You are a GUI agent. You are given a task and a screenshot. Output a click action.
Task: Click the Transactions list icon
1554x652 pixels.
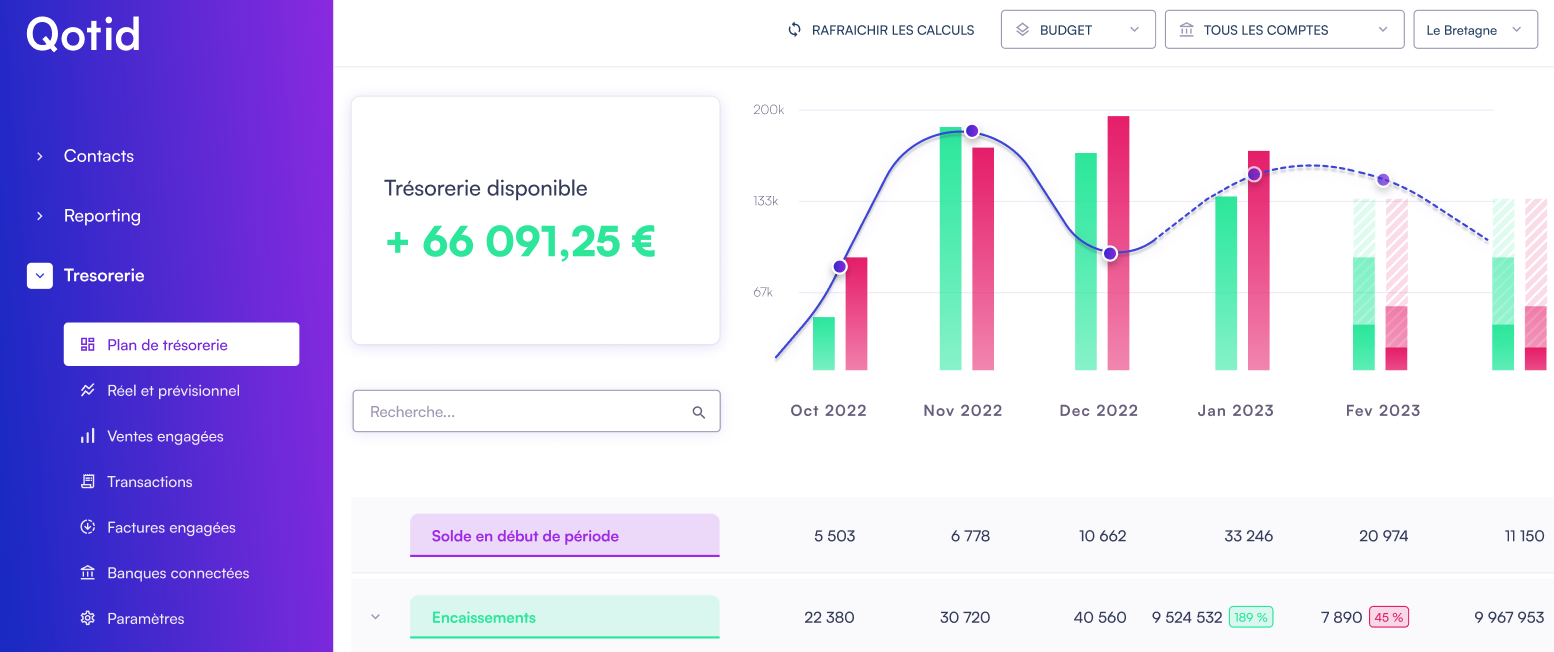point(89,482)
